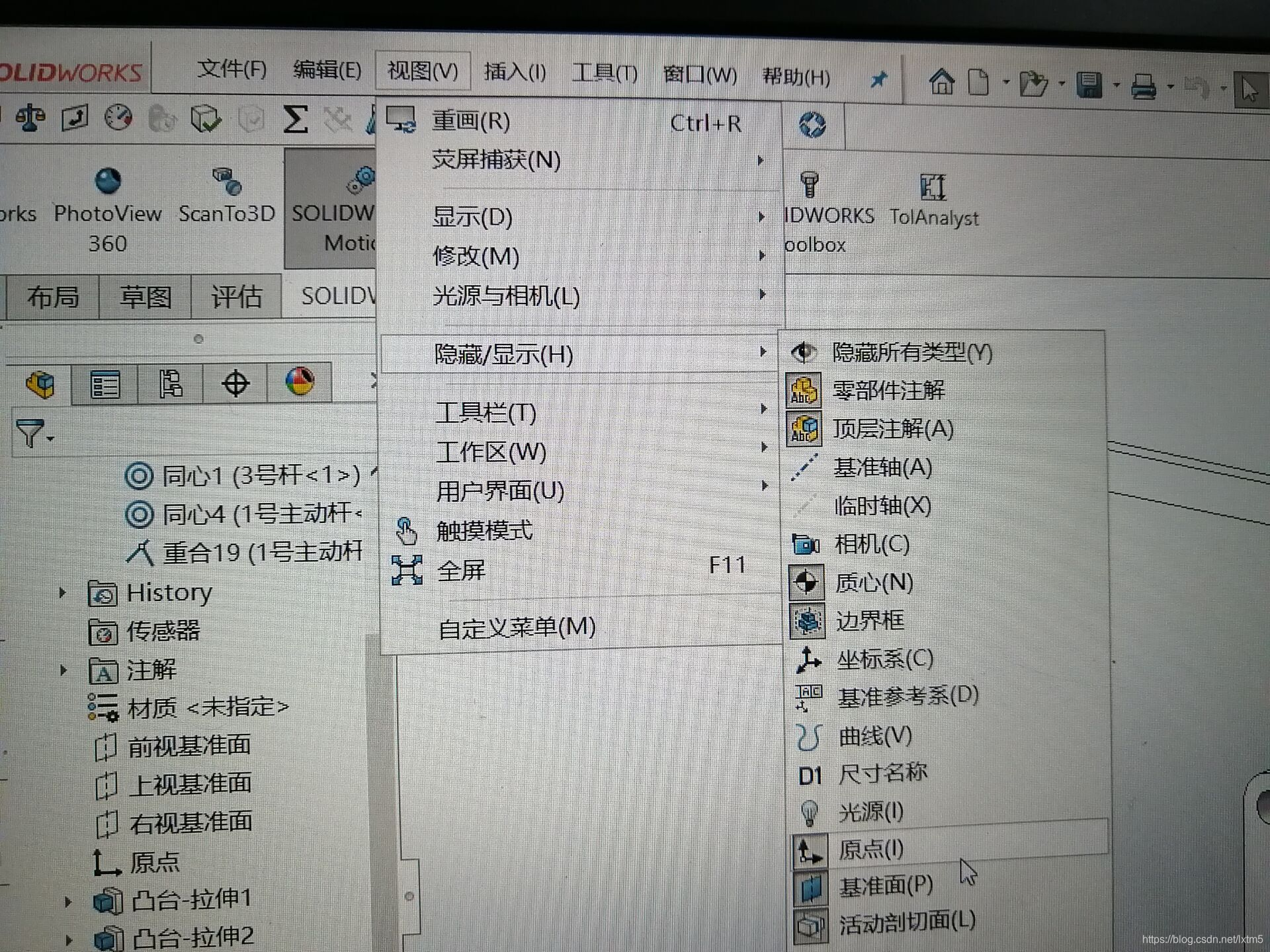1270x952 pixels.
Task: Open the DisplayManager color ball tab
Action: coord(300,383)
